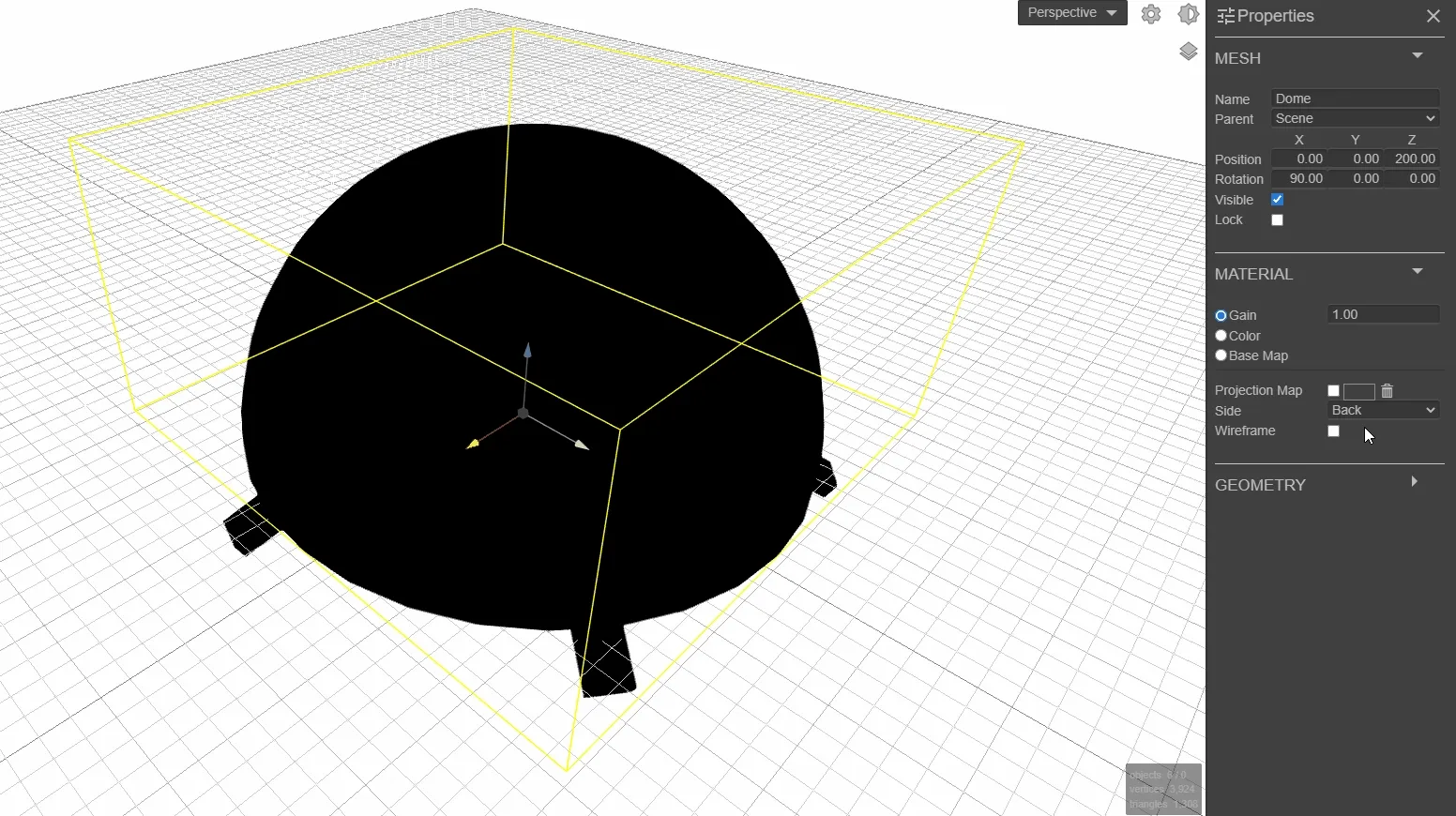Screen dimensions: 1456x816
Task: Click the viewport shading mode icon
Action: point(1188,14)
